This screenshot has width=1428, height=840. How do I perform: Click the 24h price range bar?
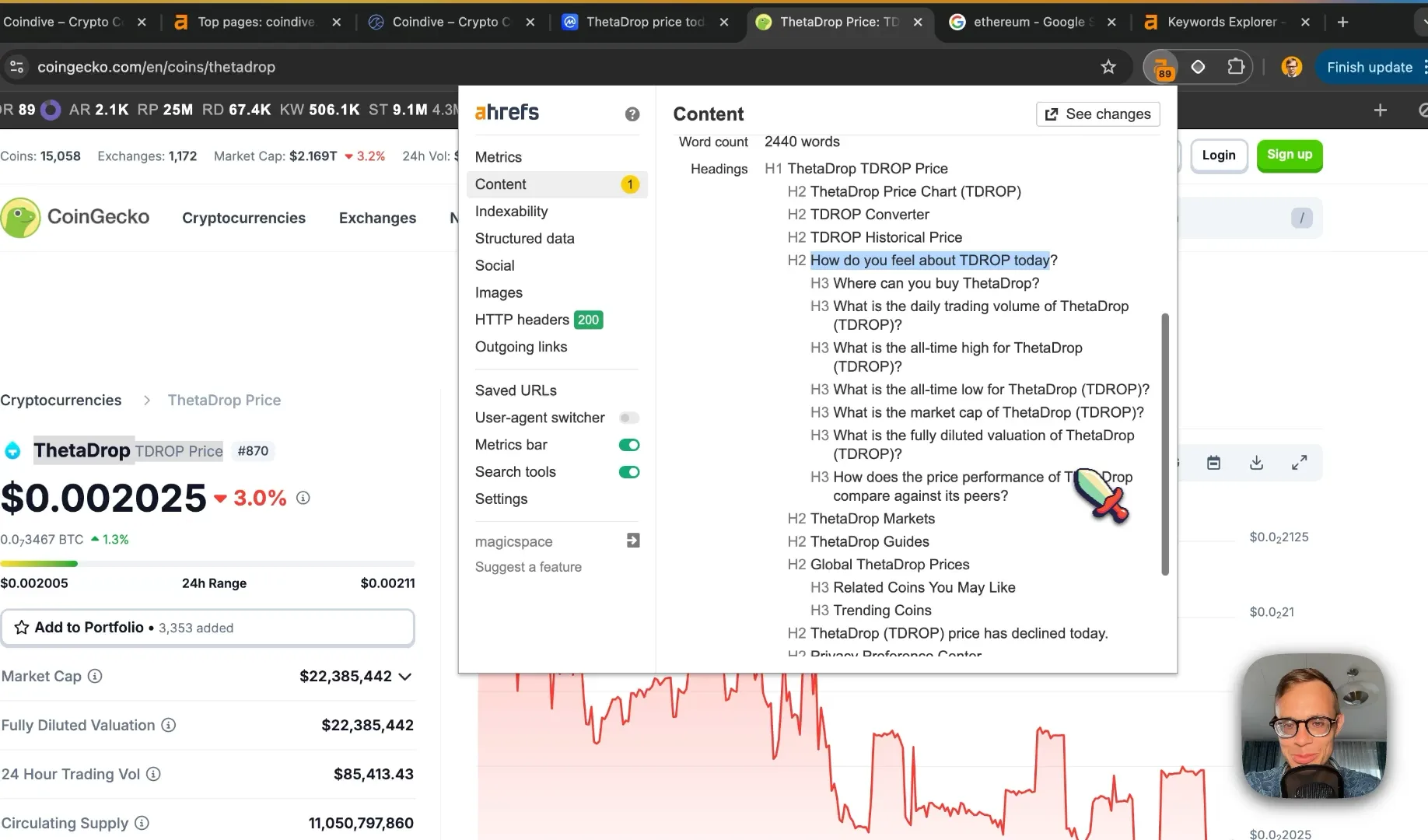208,563
